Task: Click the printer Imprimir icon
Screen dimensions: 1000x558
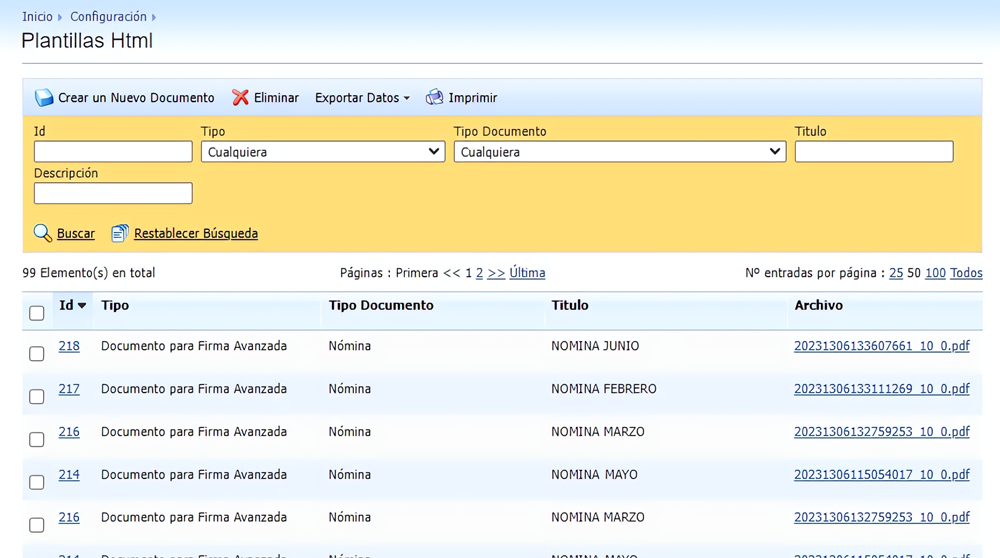Action: click(x=434, y=98)
